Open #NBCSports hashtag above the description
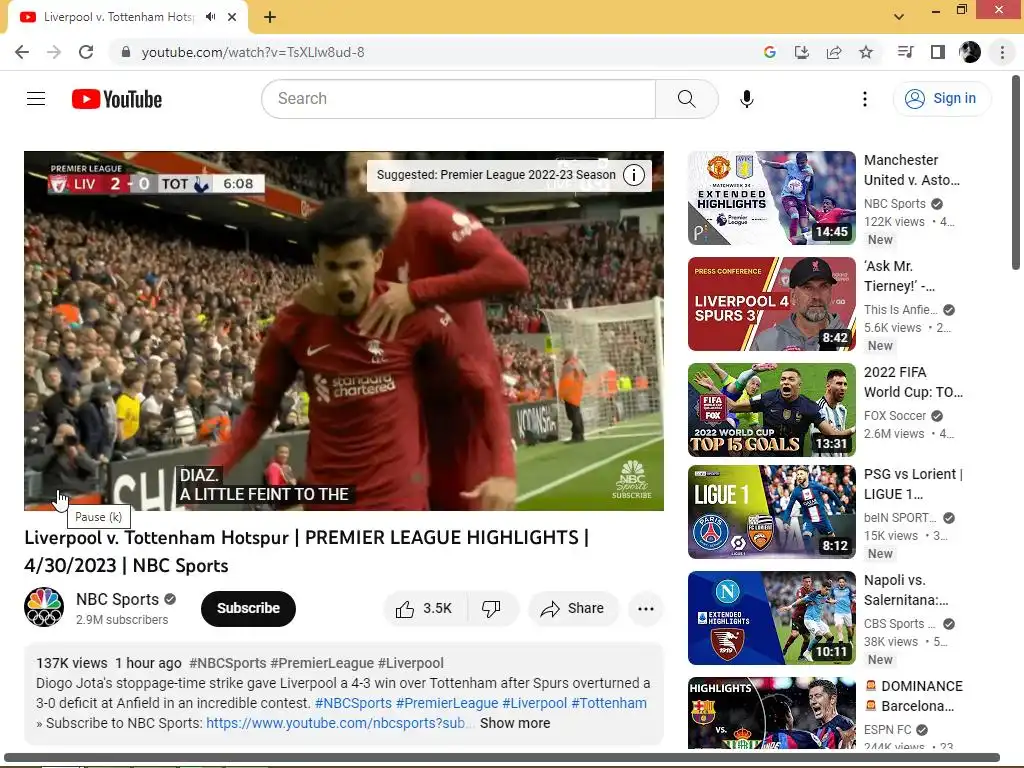This screenshot has height=768, width=1024. tap(227, 664)
